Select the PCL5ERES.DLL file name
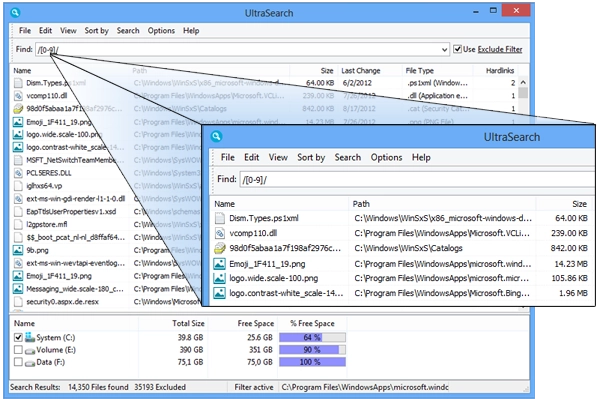This screenshot has width=600, height=401. [49, 173]
